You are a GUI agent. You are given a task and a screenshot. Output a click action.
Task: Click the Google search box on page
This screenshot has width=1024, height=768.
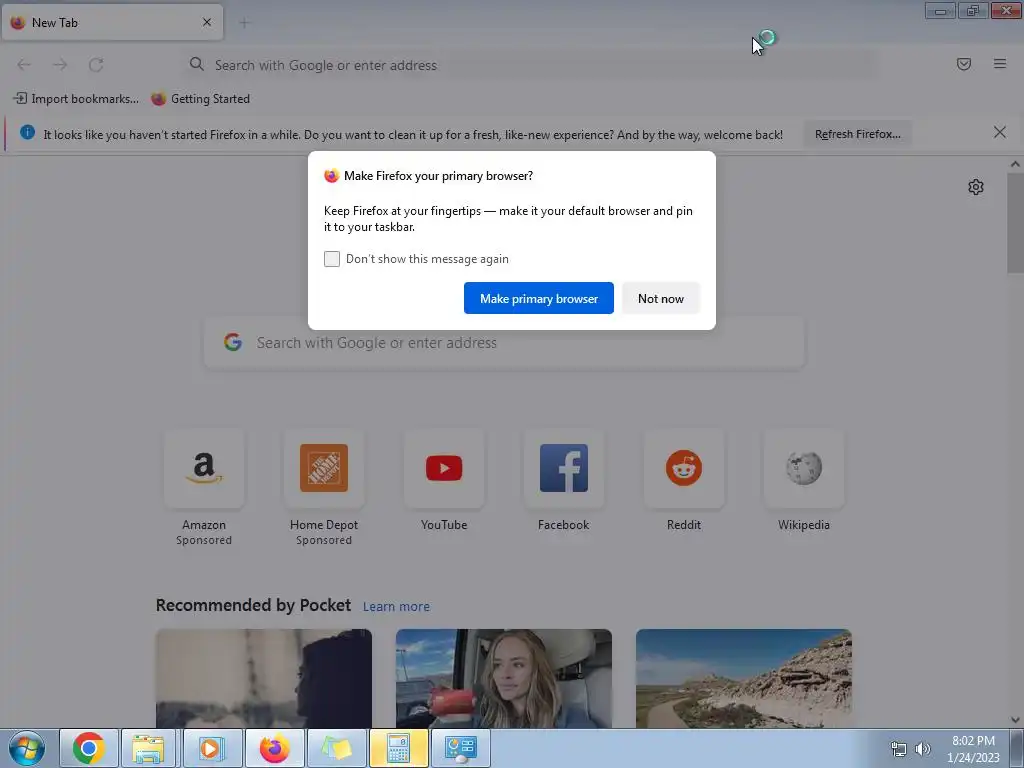pos(504,343)
